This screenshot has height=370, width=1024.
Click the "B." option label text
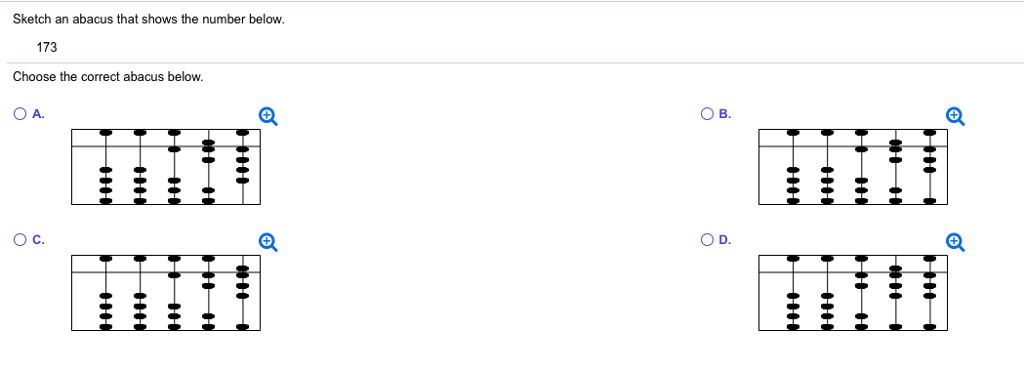coord(726,114)
